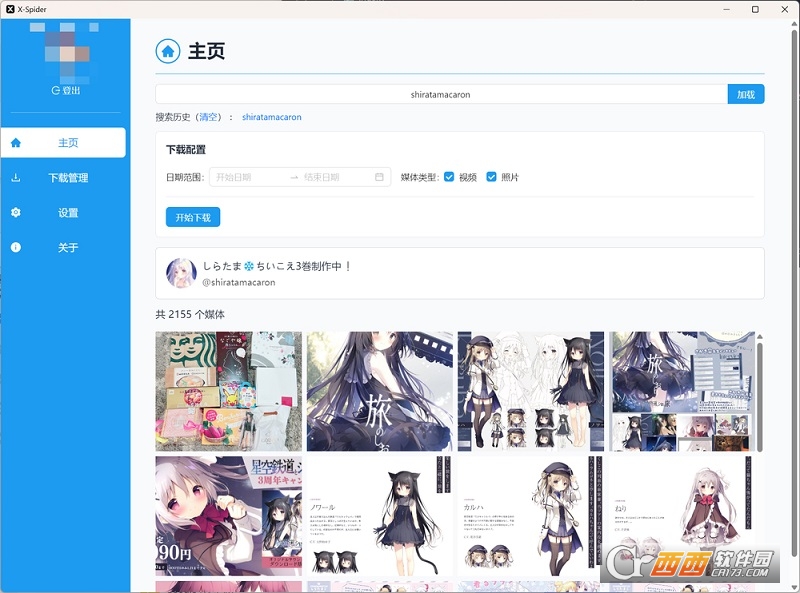The width and height of the screenshot is (800, 593).
Task: Log out using the 登出 link
Action: point(66,90)
